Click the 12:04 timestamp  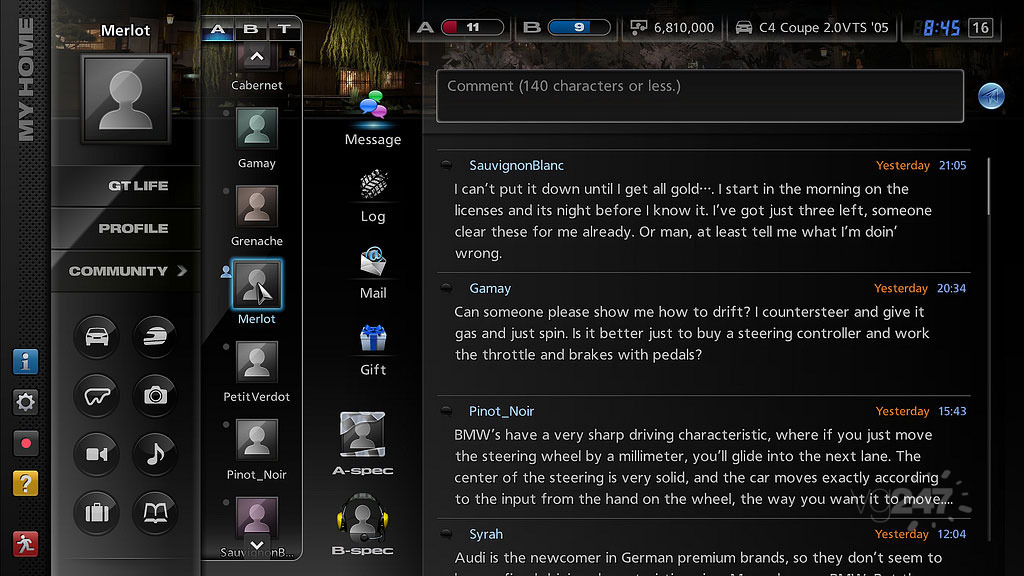coord(952,534)
